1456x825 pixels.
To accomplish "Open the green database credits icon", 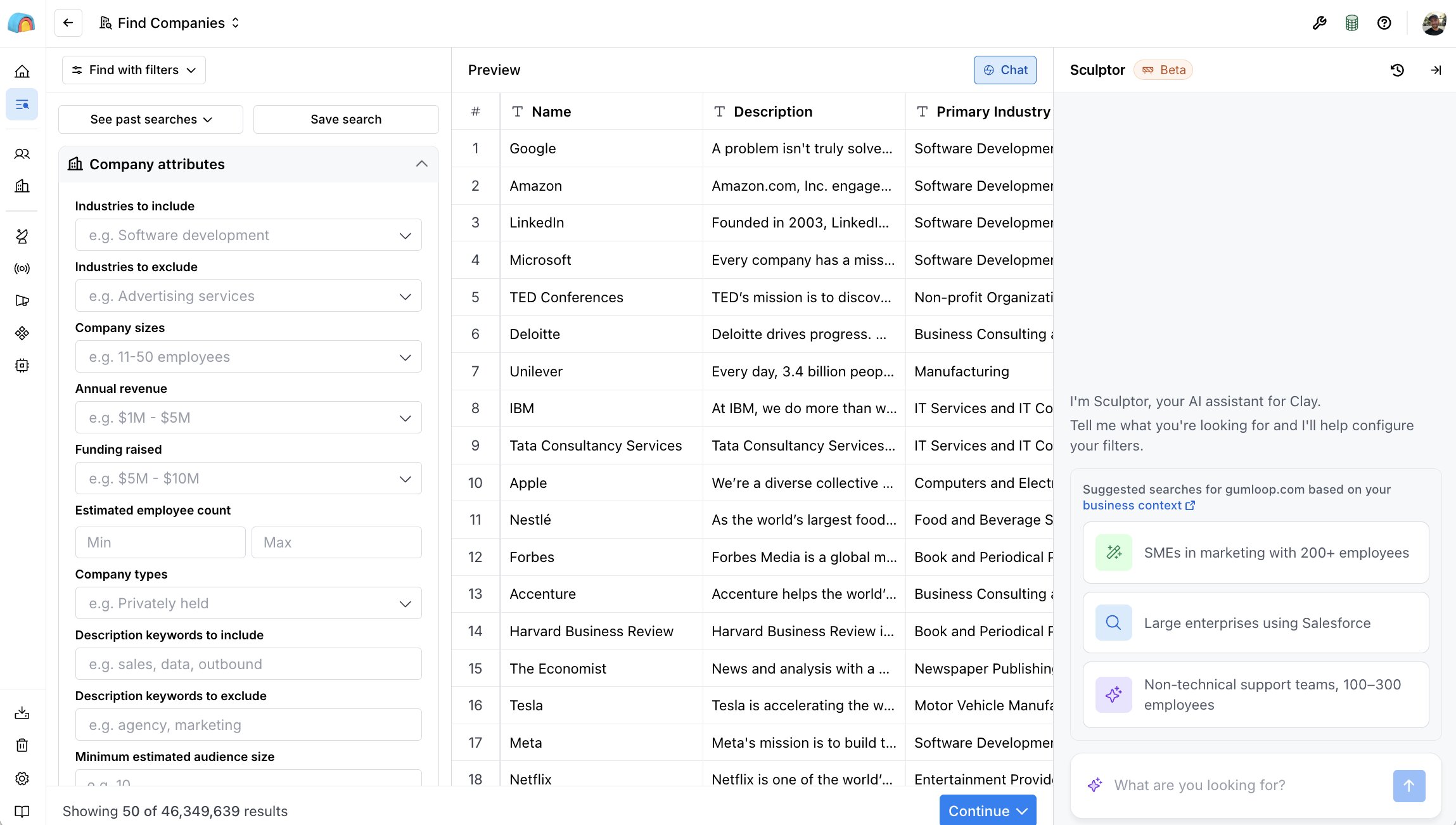I will coord(1351,23).
